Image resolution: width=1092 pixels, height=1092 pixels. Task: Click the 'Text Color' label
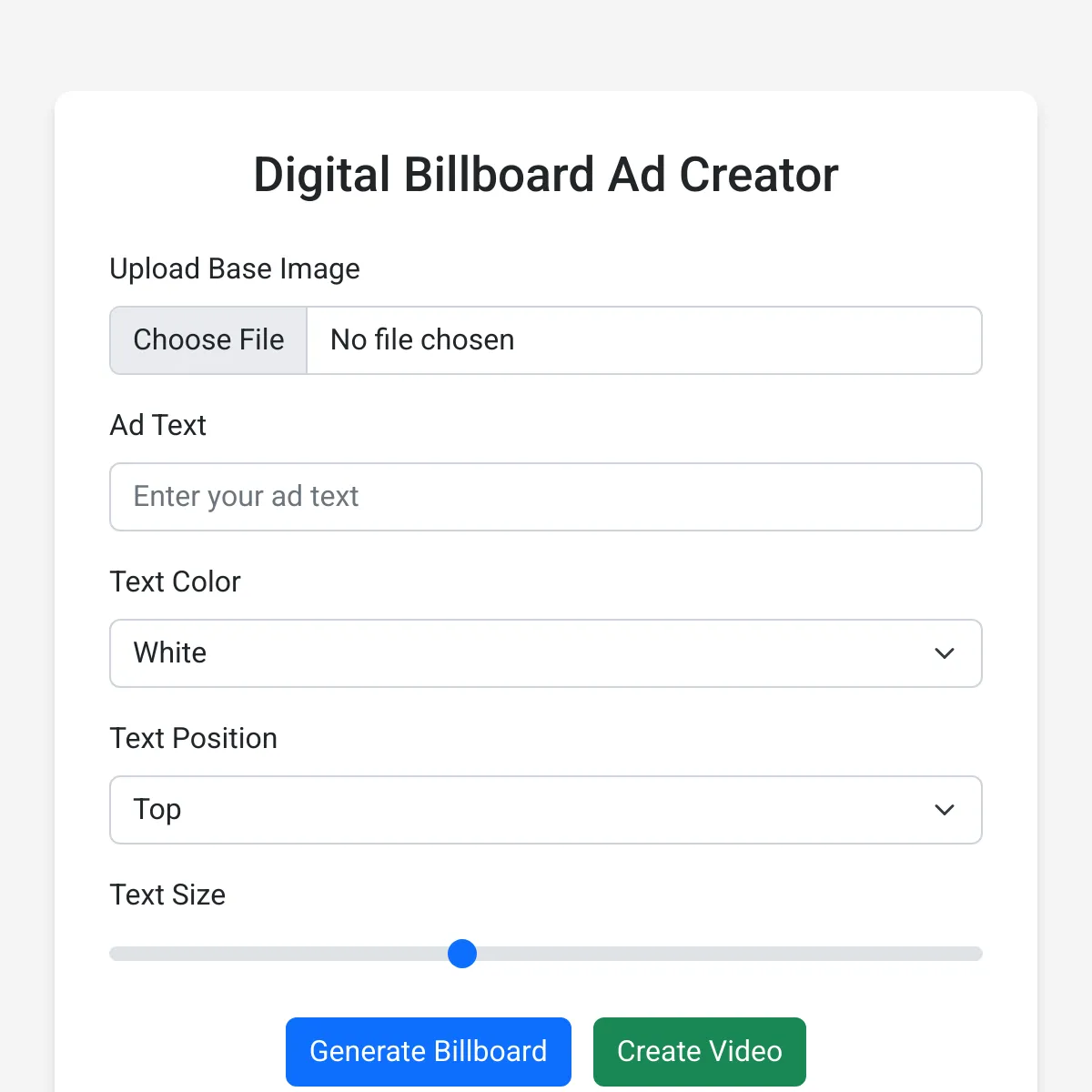point(176,582)
